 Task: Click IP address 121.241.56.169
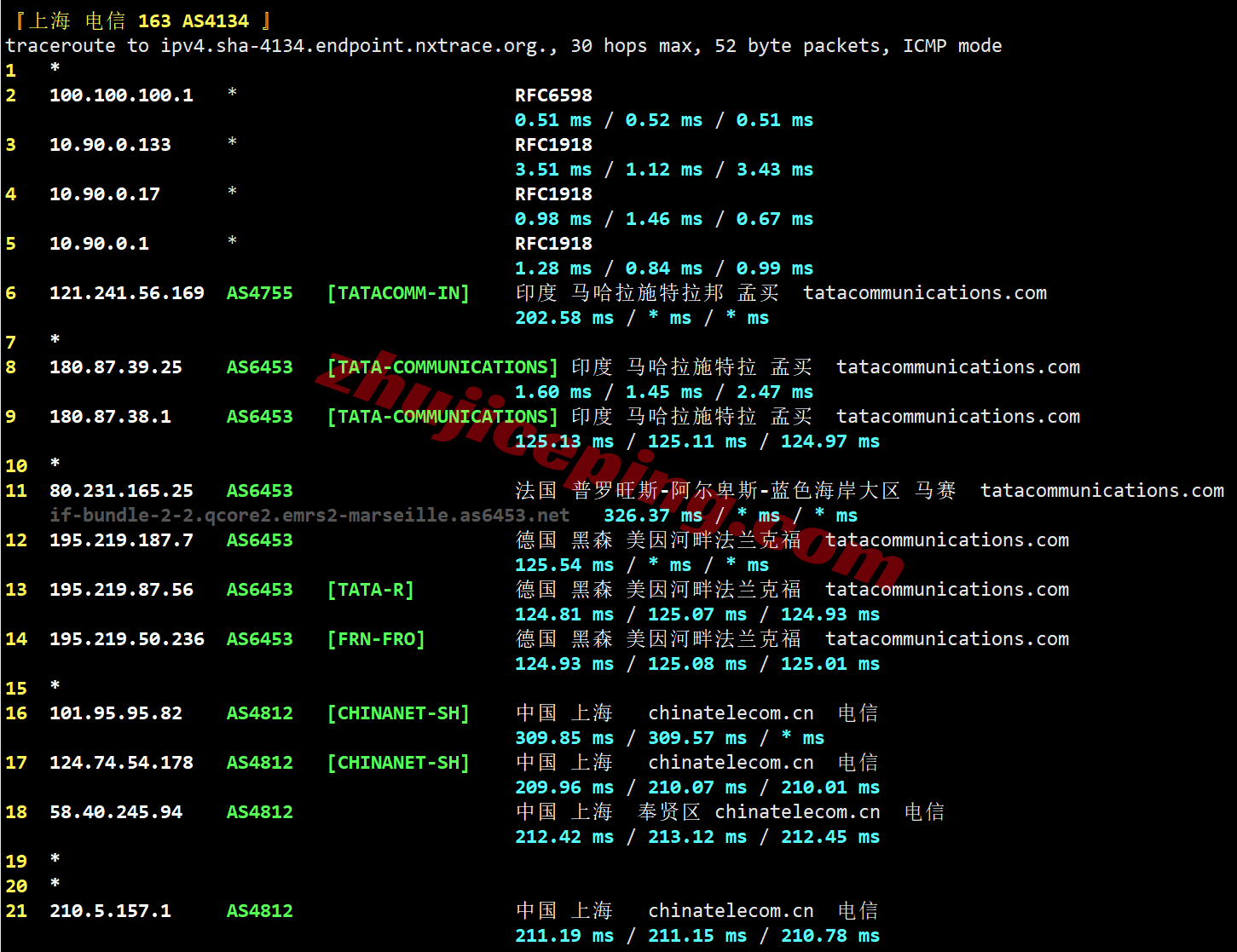click(127, 293)
